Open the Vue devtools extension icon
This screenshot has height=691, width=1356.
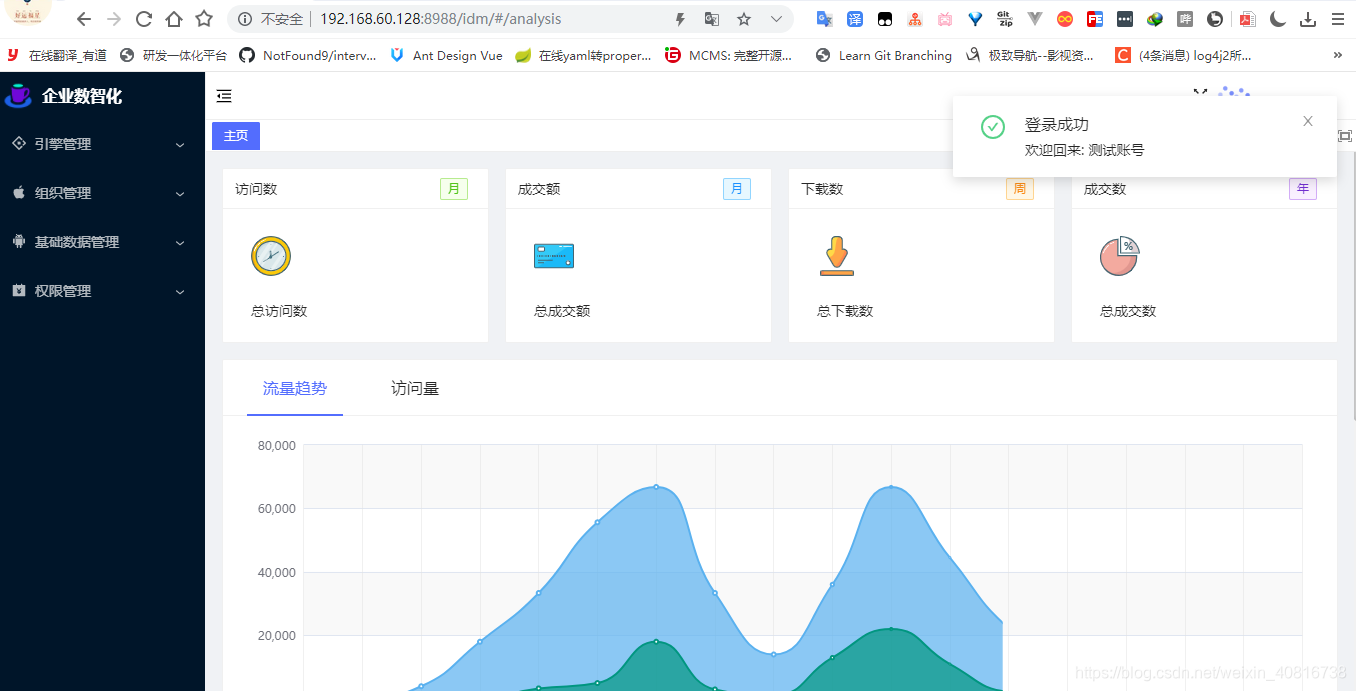click(1035, 19)
